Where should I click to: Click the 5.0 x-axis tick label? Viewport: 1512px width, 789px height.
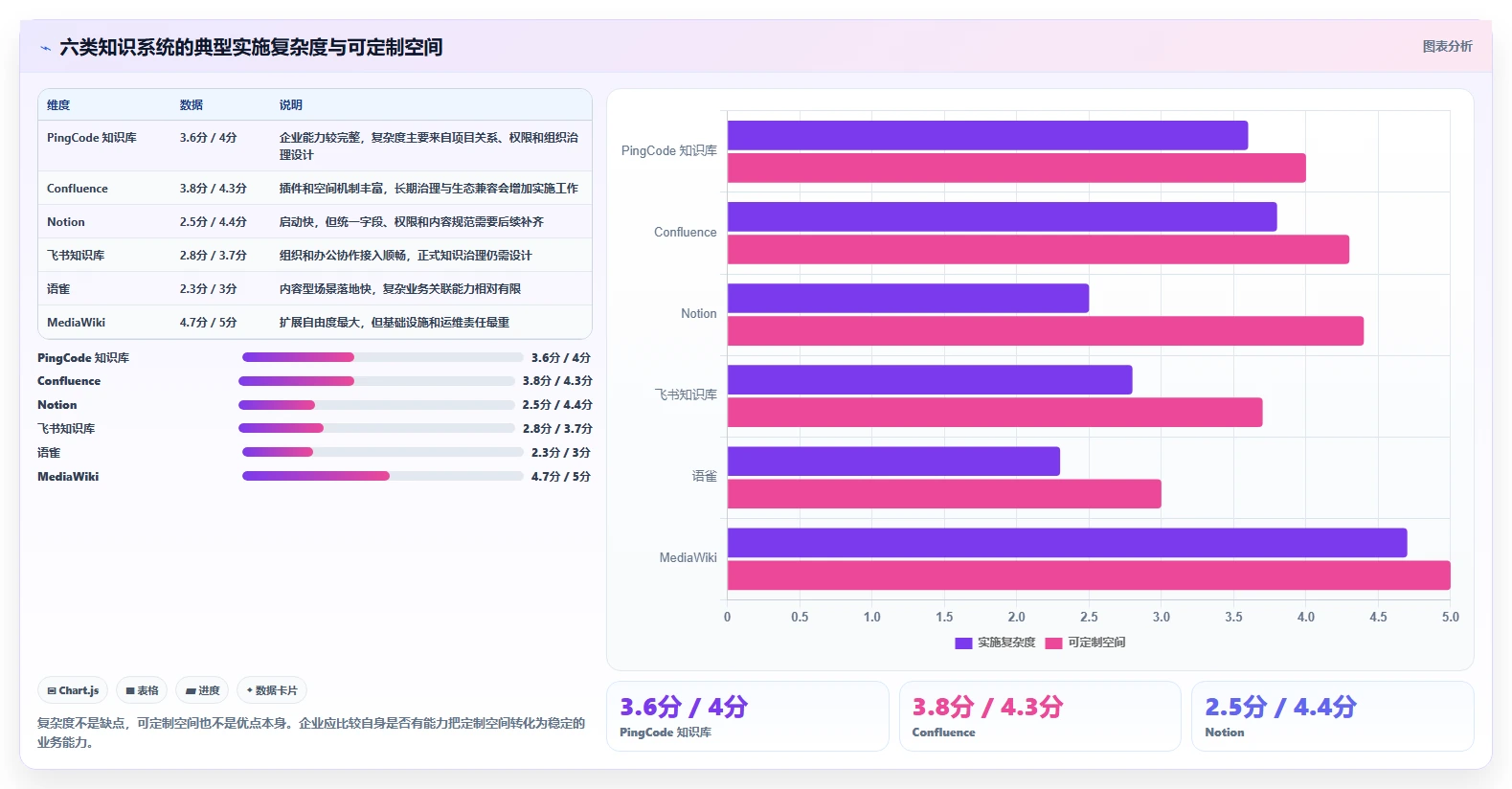[1450, 617]
